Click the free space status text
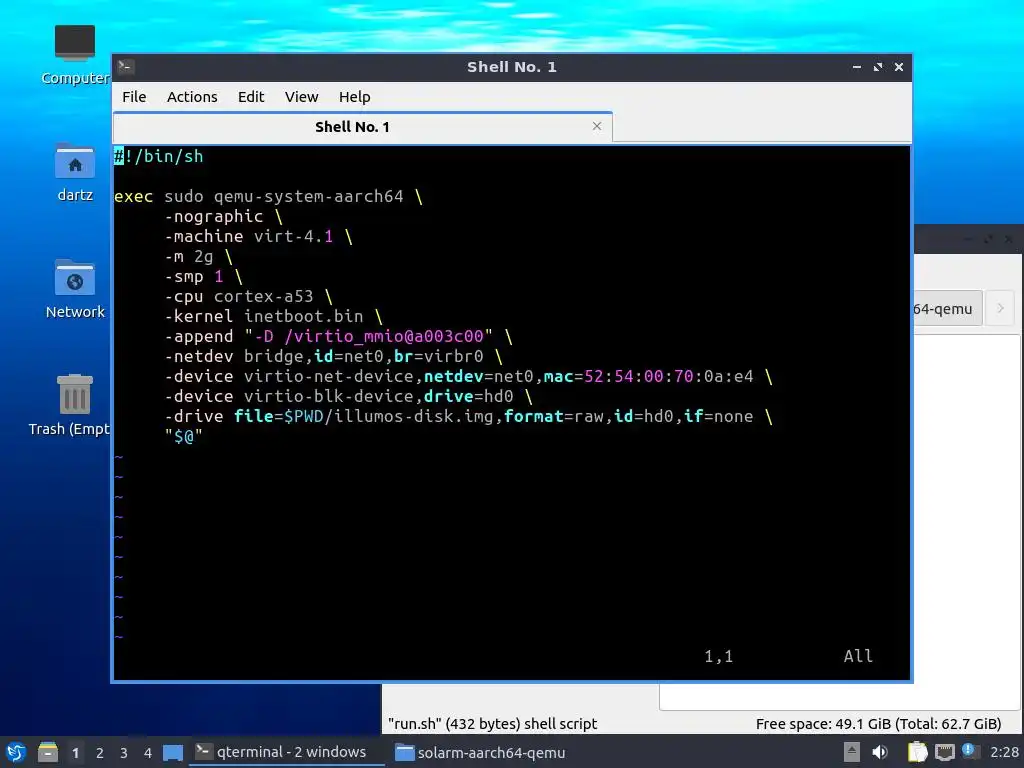The width and height of the screenshot is (1024, 768). [x=878, y=724]
